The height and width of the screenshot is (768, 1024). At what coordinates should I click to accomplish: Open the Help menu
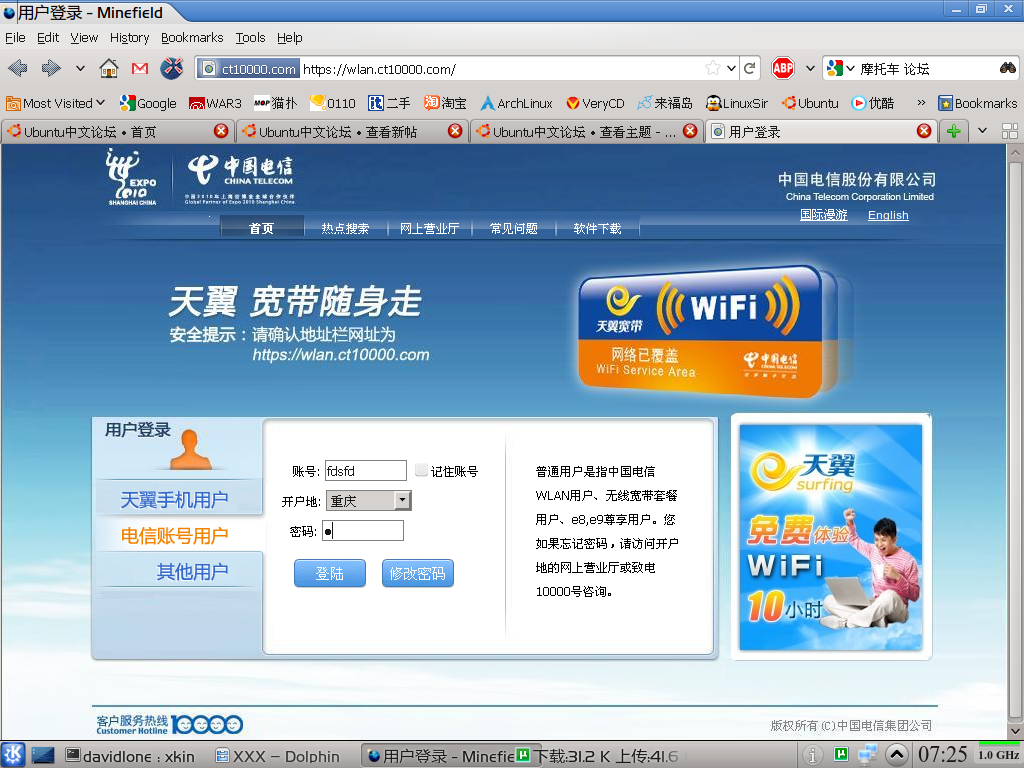tap(289, 38)
